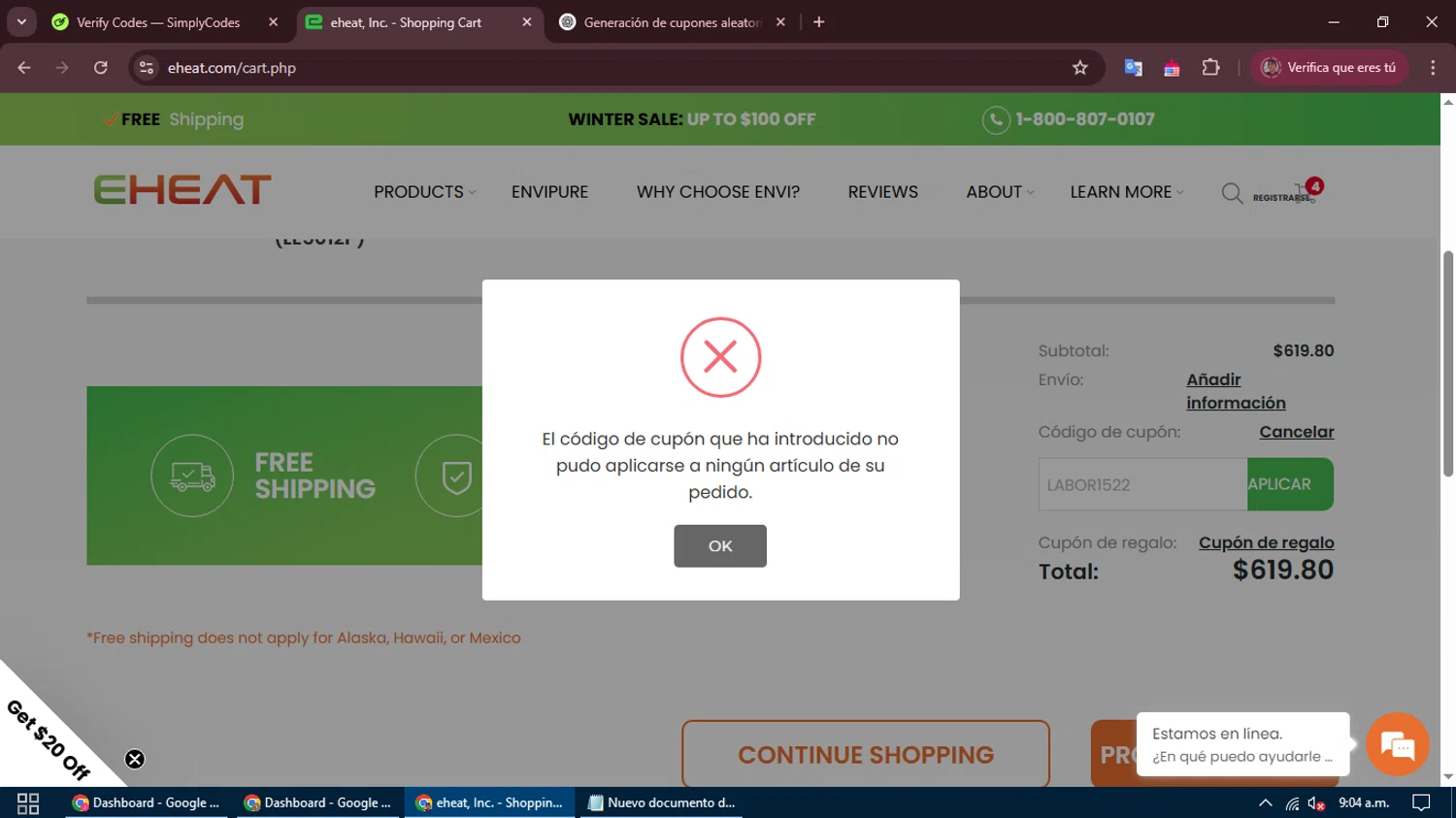Open the notifications icon in taskbar

pos(1421,802)
